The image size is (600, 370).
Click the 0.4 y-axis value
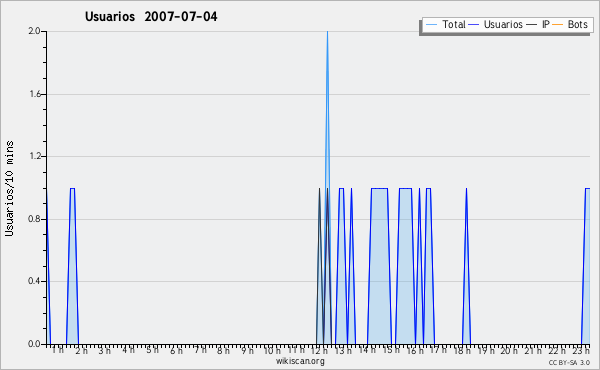click(x=34, y=281)
